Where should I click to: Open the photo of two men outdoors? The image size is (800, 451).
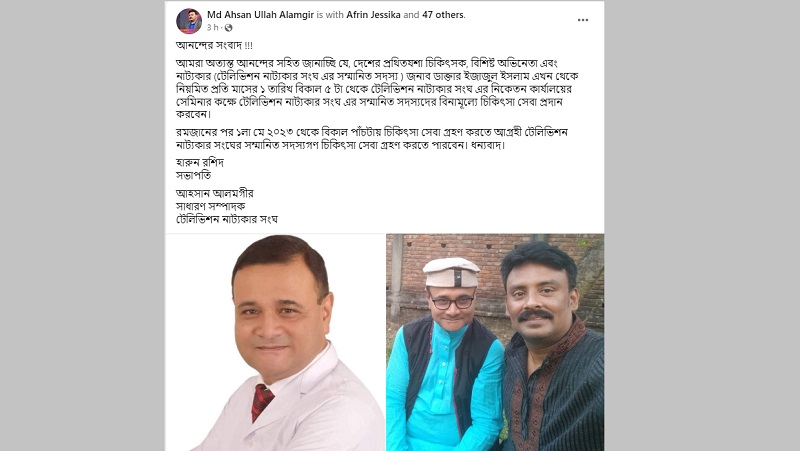pos(495,342)
